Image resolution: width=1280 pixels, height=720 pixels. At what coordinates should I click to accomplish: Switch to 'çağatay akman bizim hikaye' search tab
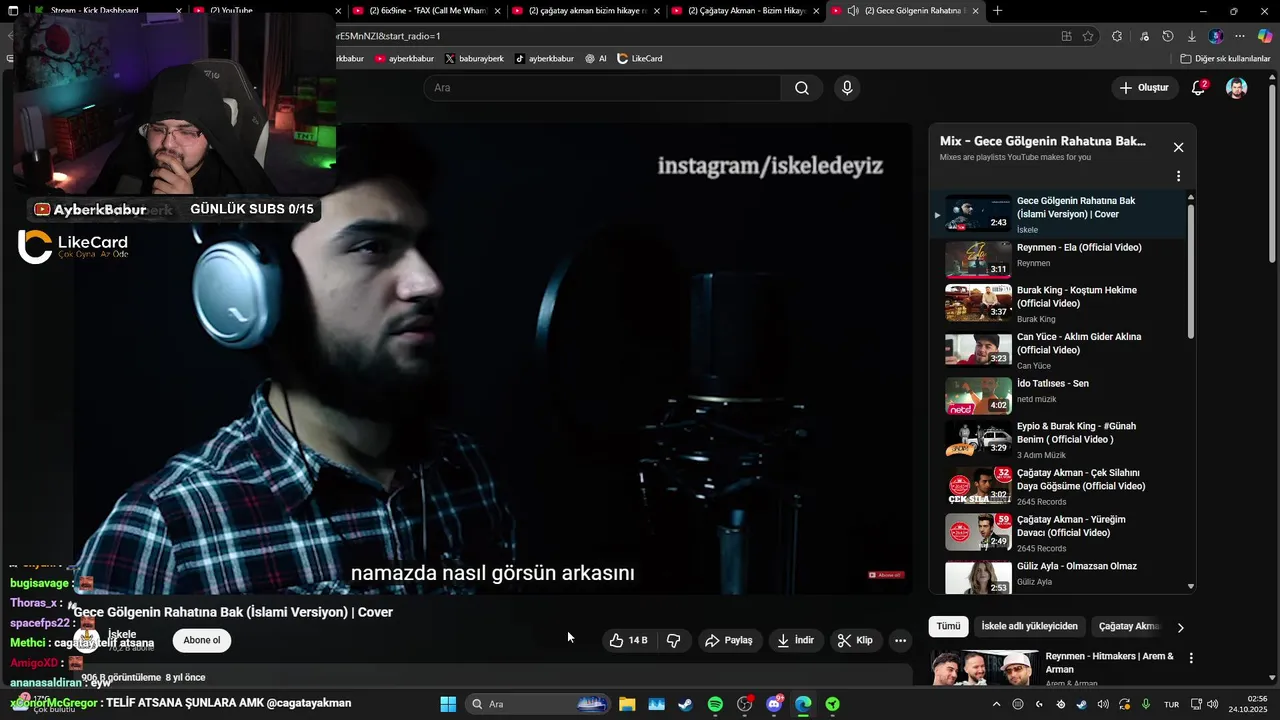coord(586,11)
